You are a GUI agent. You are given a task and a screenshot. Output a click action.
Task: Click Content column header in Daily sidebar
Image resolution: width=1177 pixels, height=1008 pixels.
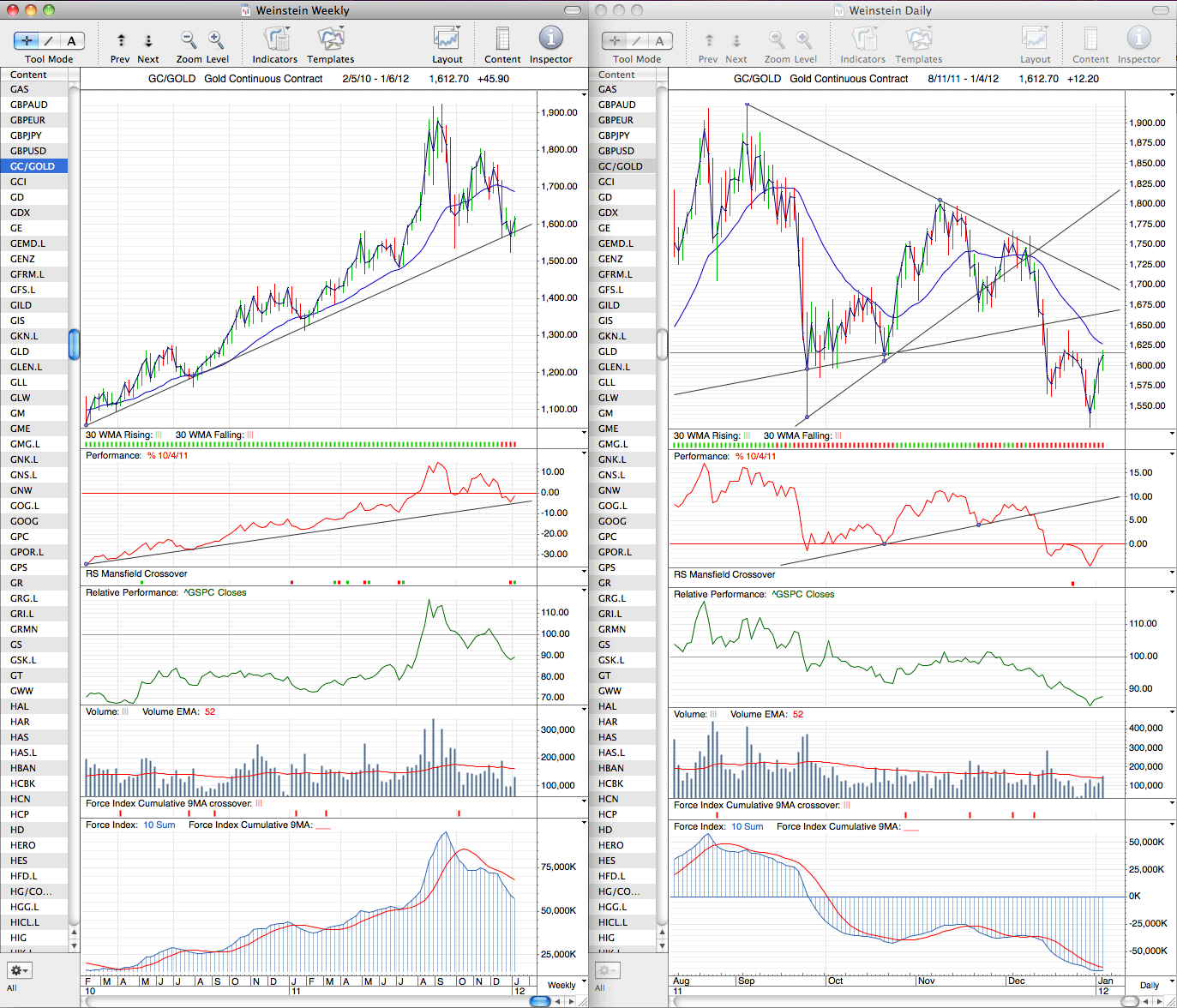point(622,75)
